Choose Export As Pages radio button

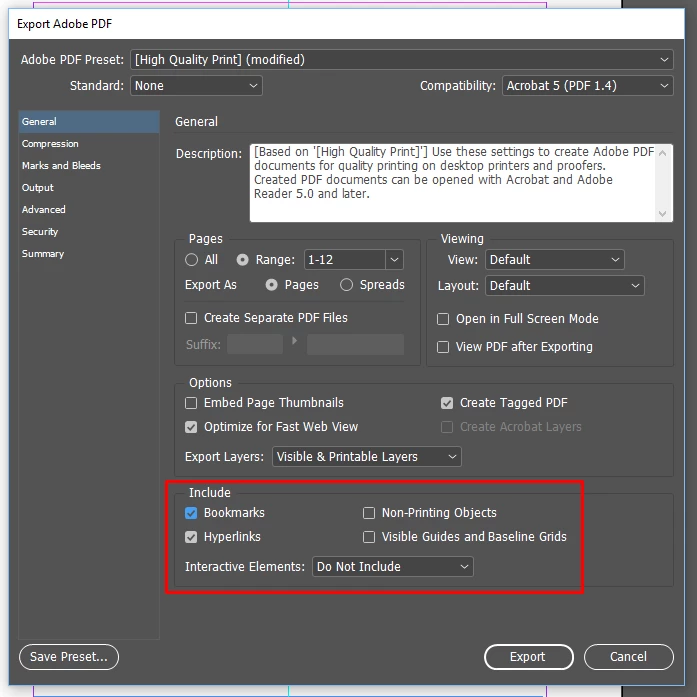[x=271, y=285]
